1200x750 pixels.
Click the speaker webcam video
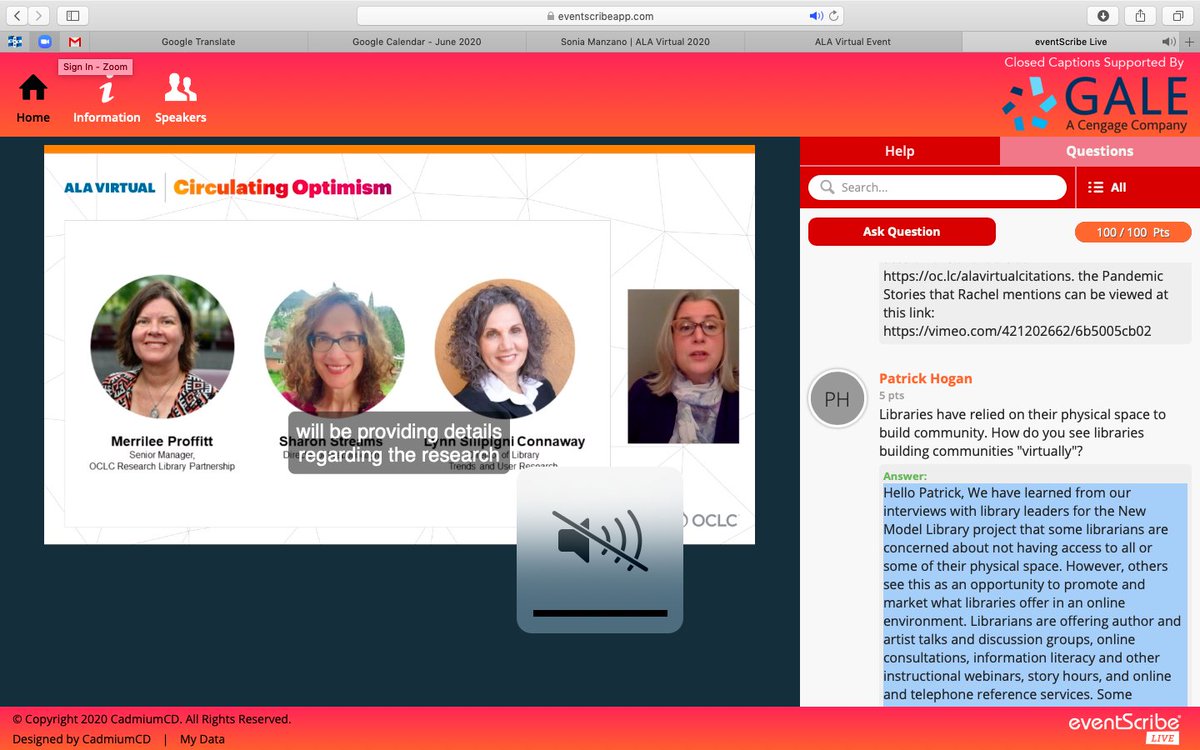point(683,366)
